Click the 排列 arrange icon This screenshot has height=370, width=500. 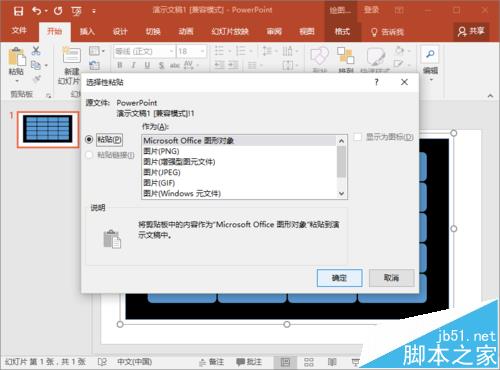pos(345,56)
